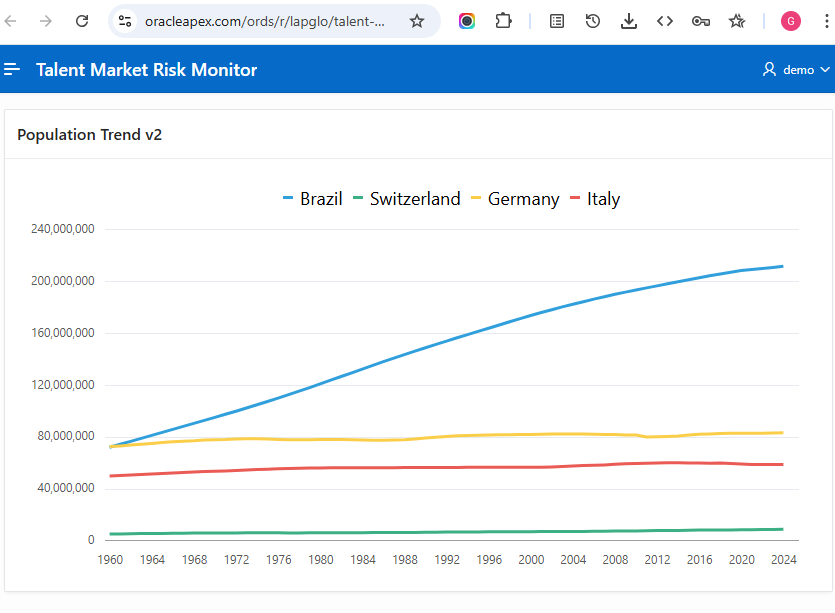Open the Talent Market Risk Monitor navigation menu

coord(12,69)
